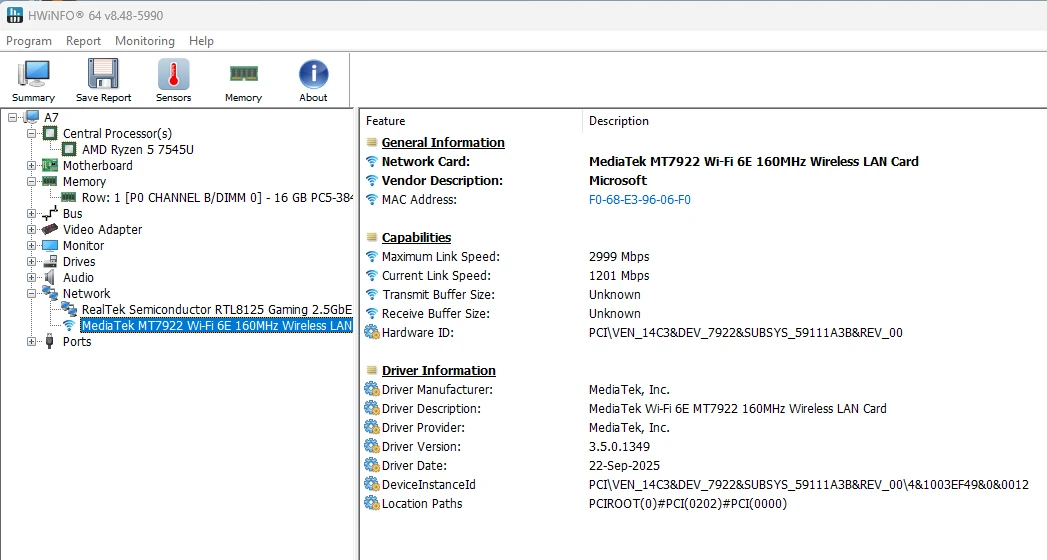The width and height of the screenshot is (1047, 560).
Task: Open the Help menu
Action: click(x=201, y=41)
